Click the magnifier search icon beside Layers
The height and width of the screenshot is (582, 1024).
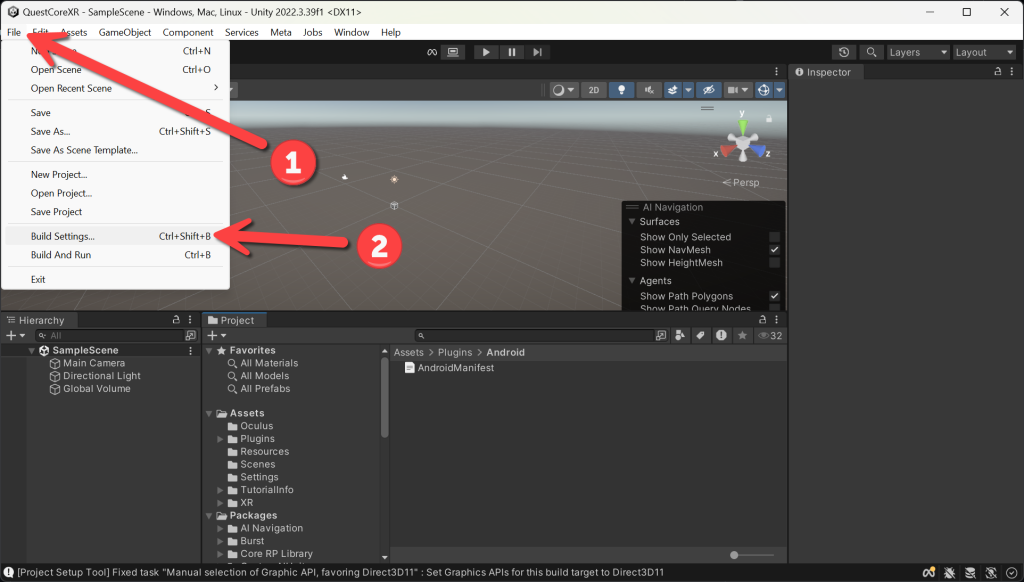(871, 52)
